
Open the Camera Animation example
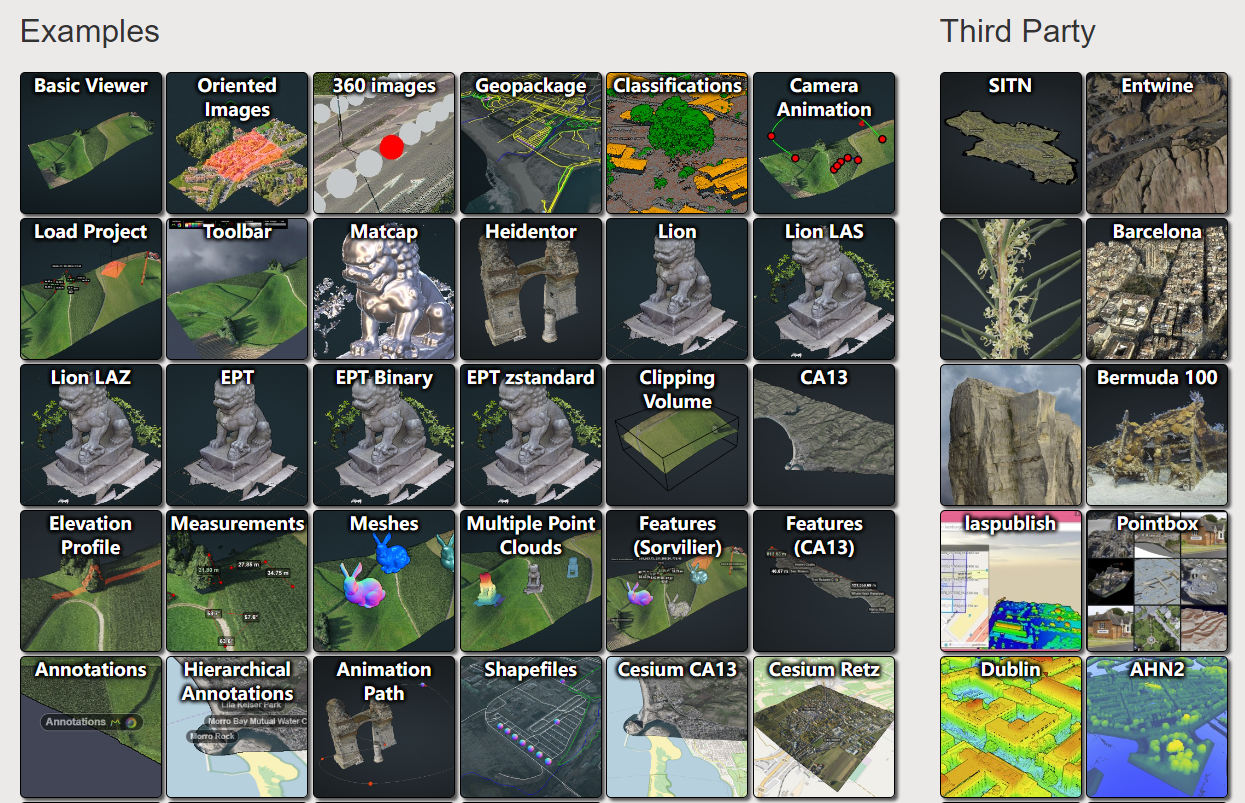824,143
